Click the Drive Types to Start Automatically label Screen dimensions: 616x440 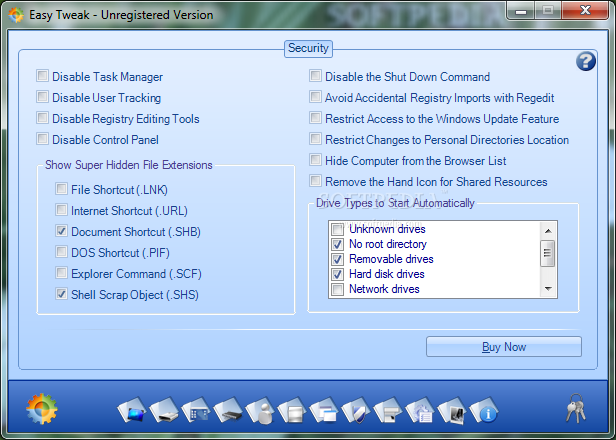coord(395,203)
